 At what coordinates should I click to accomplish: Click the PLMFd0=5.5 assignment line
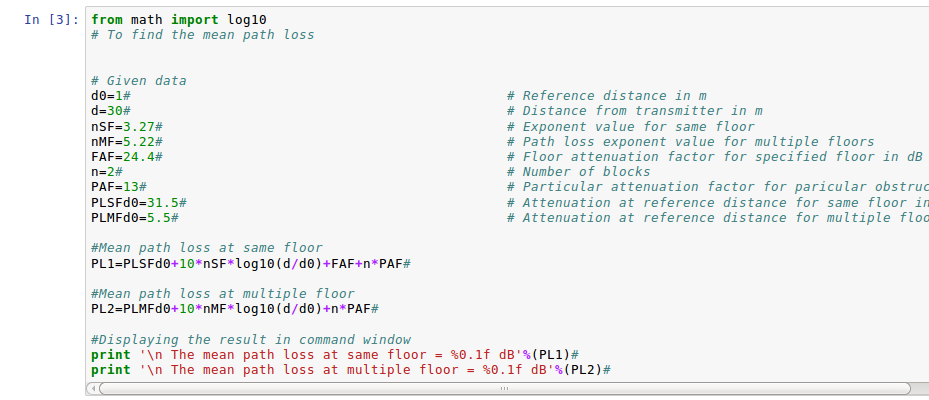point(134,218)
